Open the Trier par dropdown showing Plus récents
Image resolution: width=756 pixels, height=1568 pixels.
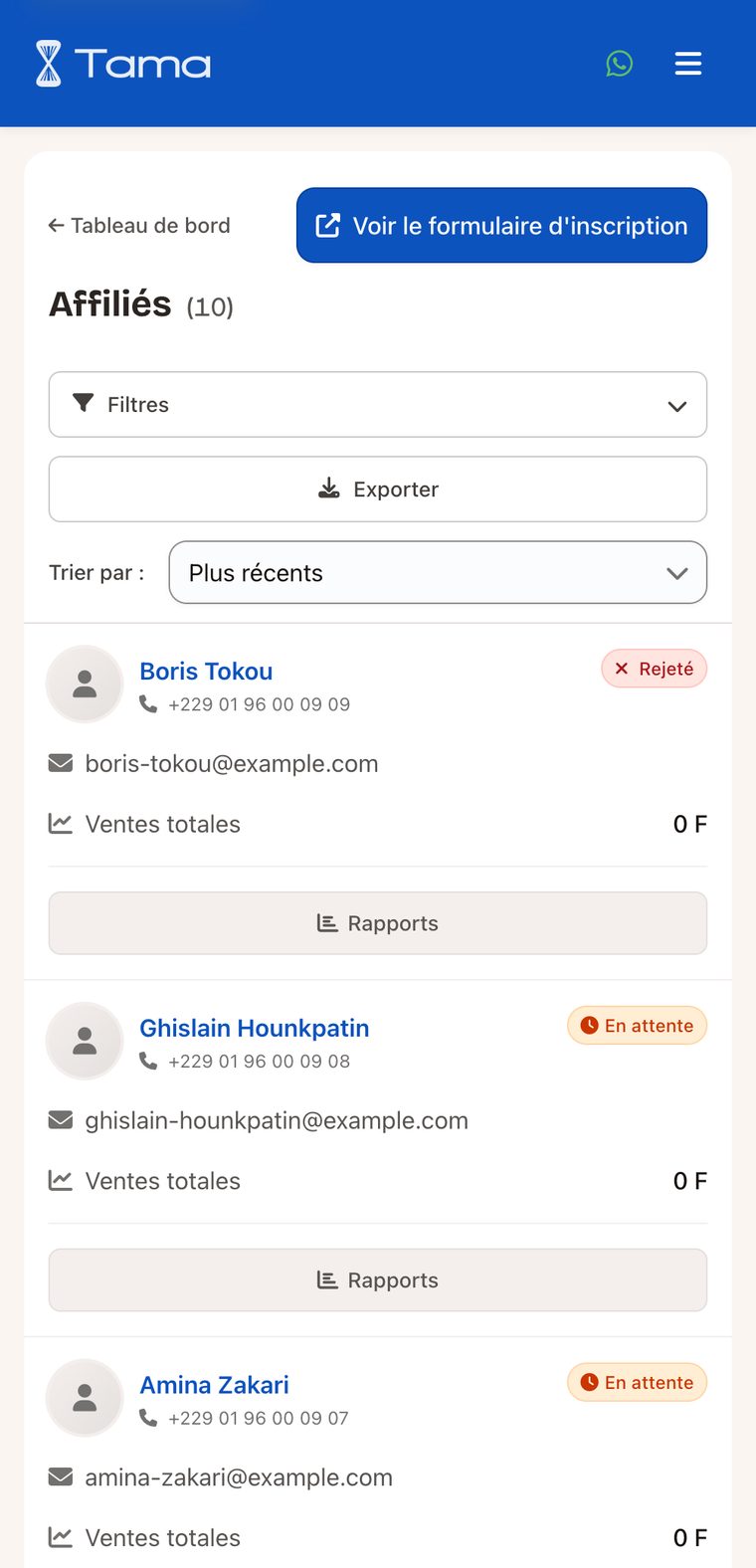click(x=438, y=573)
